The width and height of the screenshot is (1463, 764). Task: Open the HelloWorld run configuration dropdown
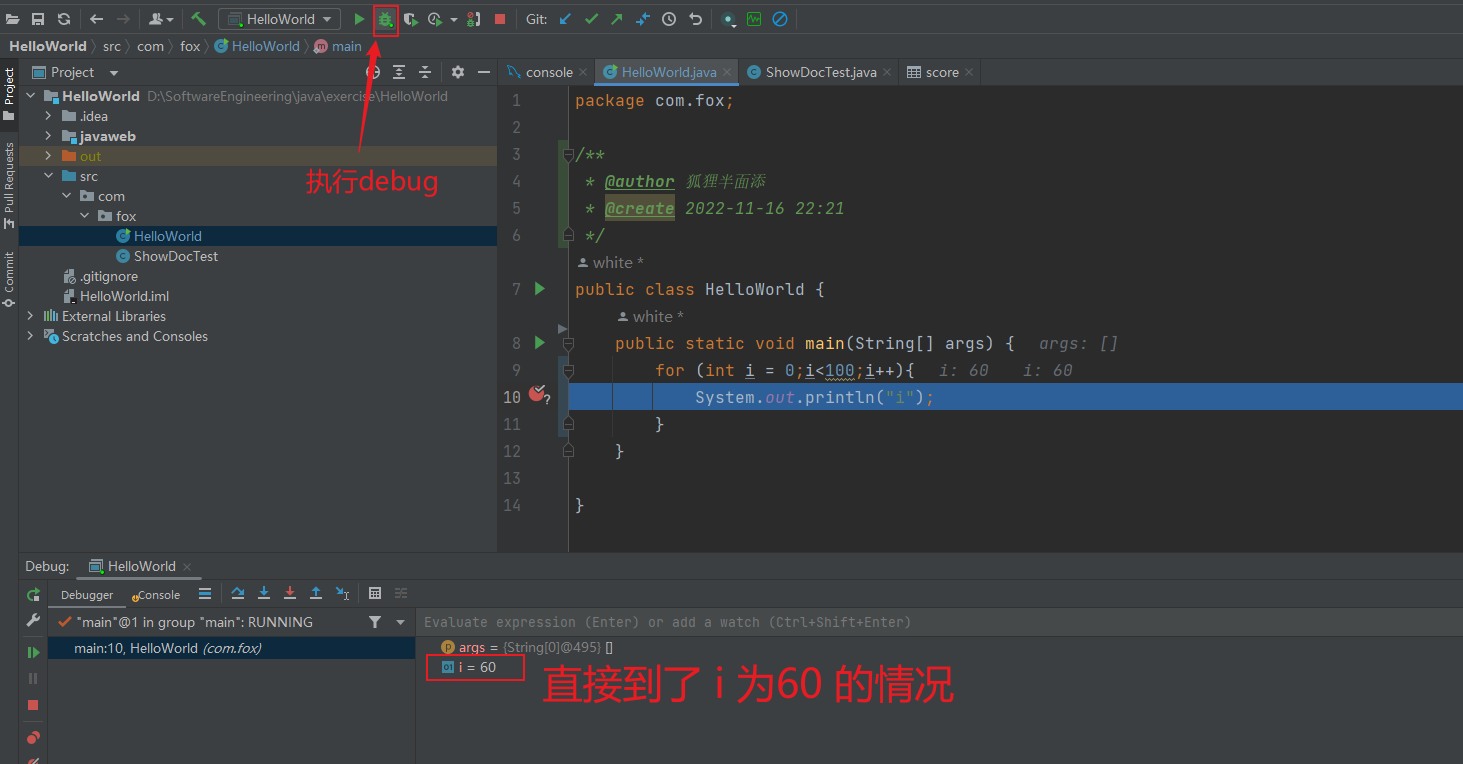coord(279,19)
